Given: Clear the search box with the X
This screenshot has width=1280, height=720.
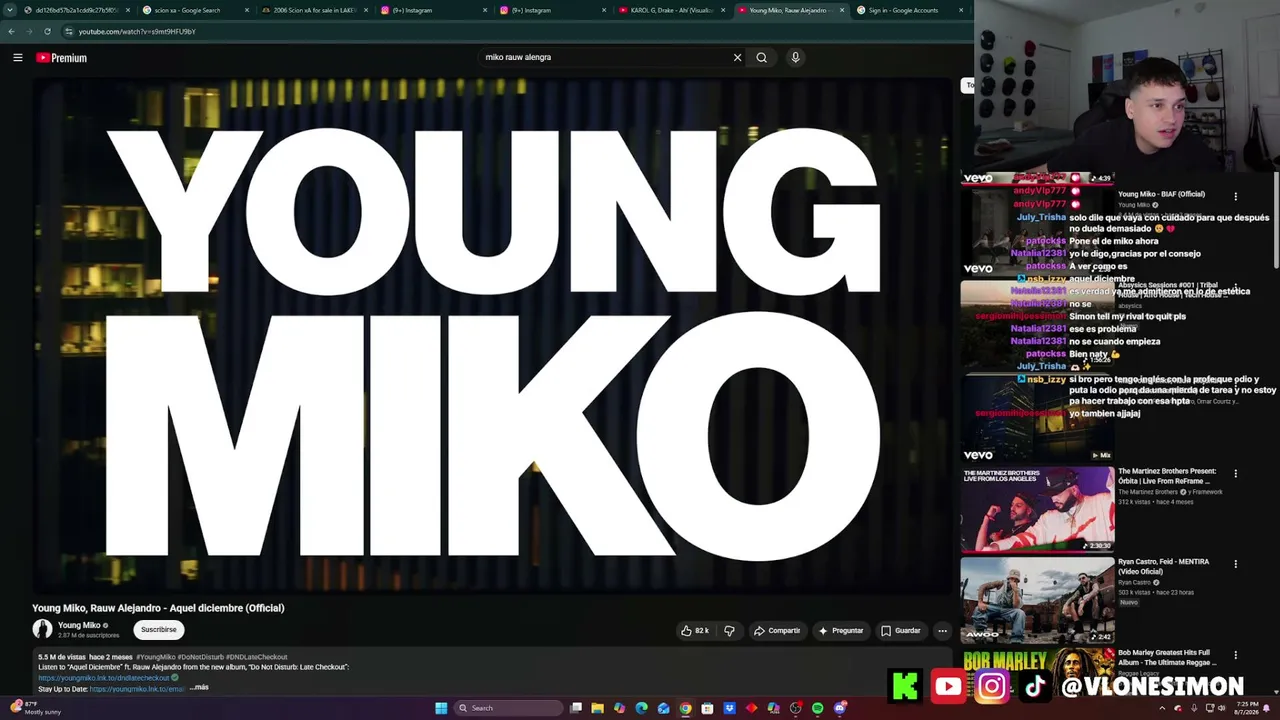Looking at the screenshot, I should 737,57.
